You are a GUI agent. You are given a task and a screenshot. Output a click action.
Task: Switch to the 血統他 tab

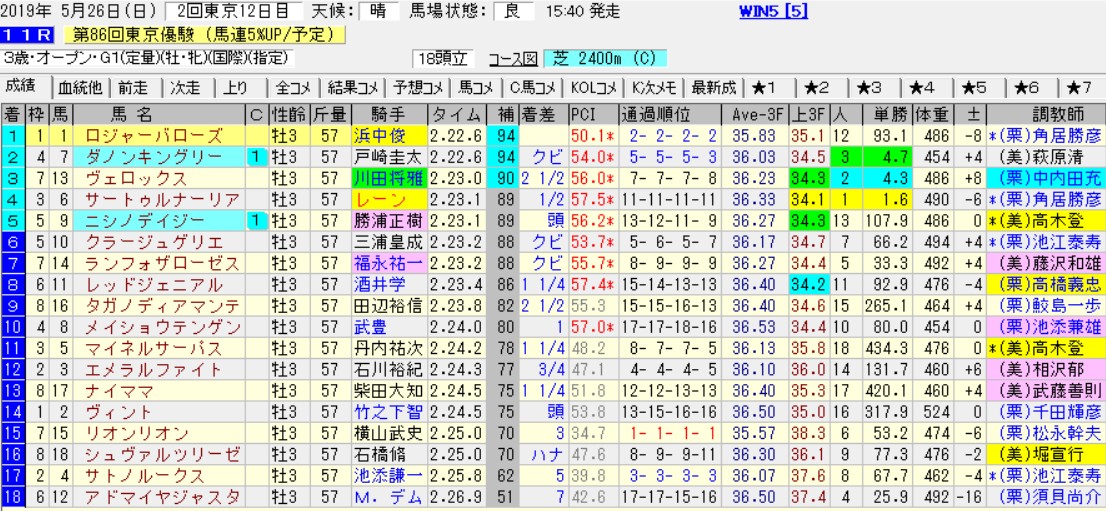click(80, 86)
